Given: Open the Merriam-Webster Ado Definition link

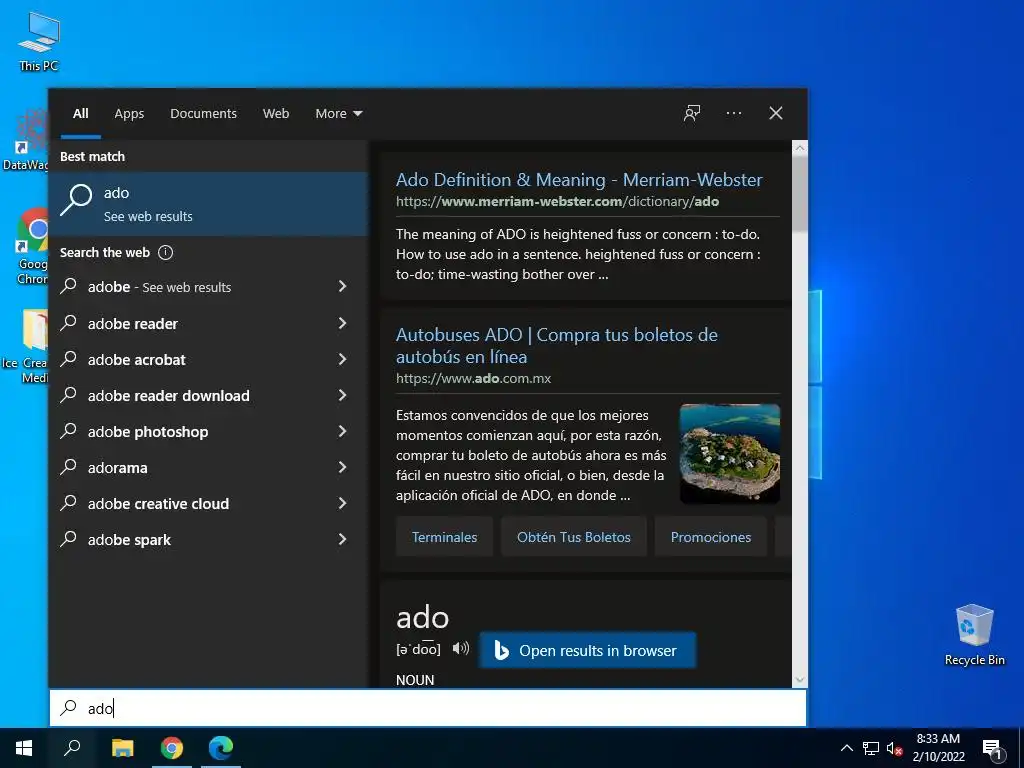Looking at the screenshot, I should [x=579, y=180].
